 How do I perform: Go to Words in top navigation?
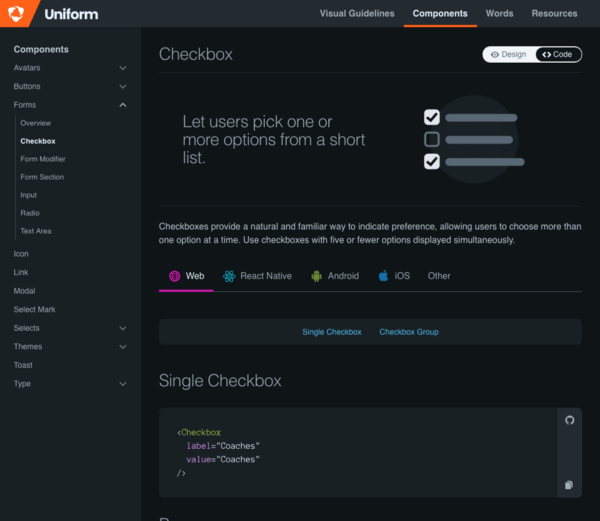(499, 13)
